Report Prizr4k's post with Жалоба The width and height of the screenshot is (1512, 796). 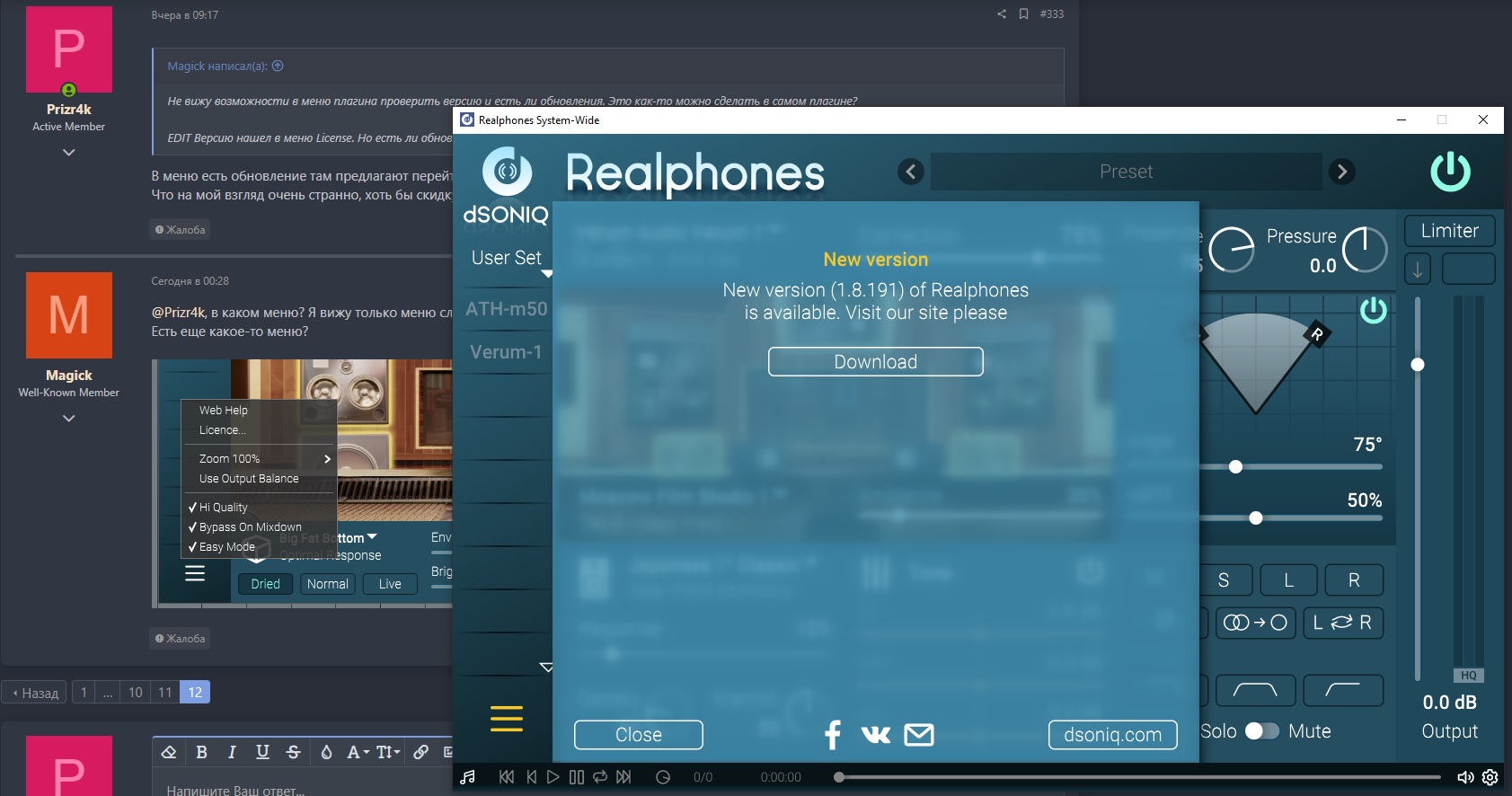[x=181, y=230]
